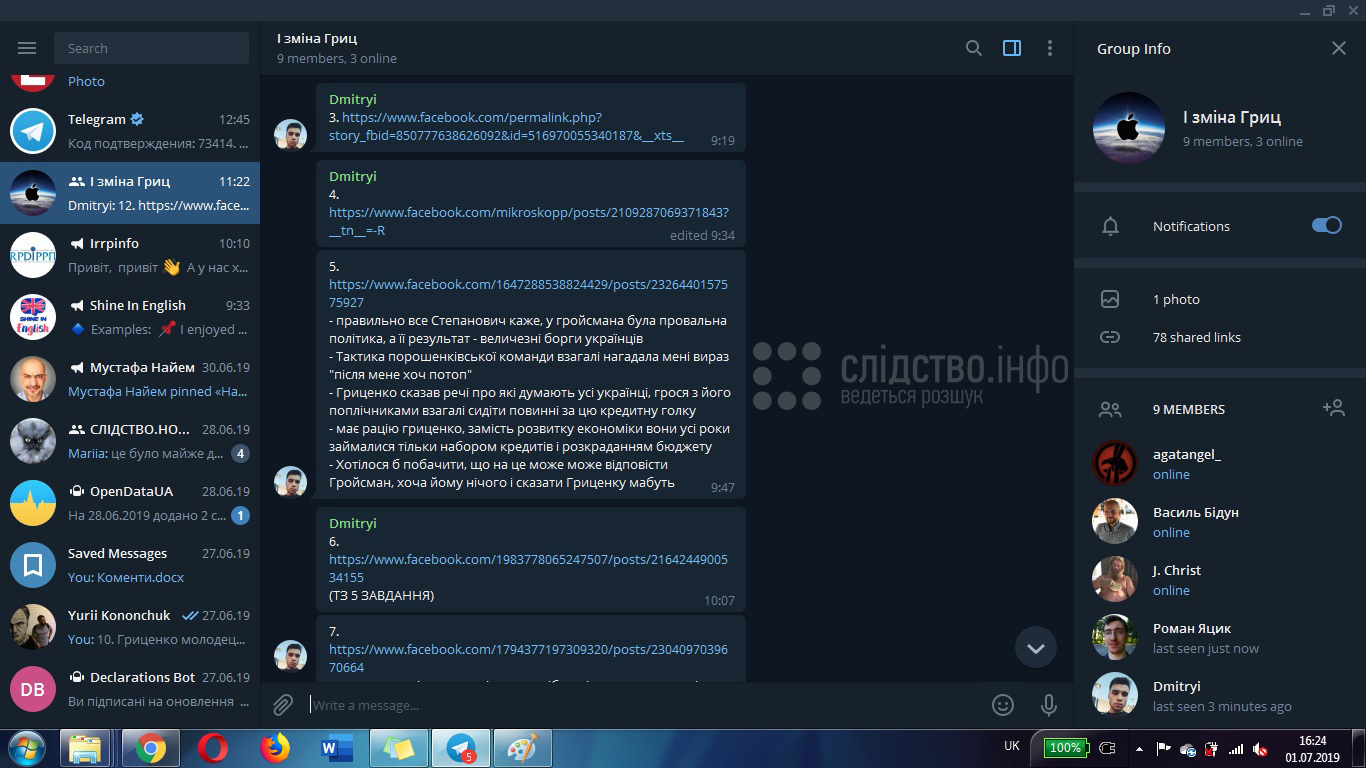
Task: Click the group avatar in Group Info
Action: pos(1129,128)
